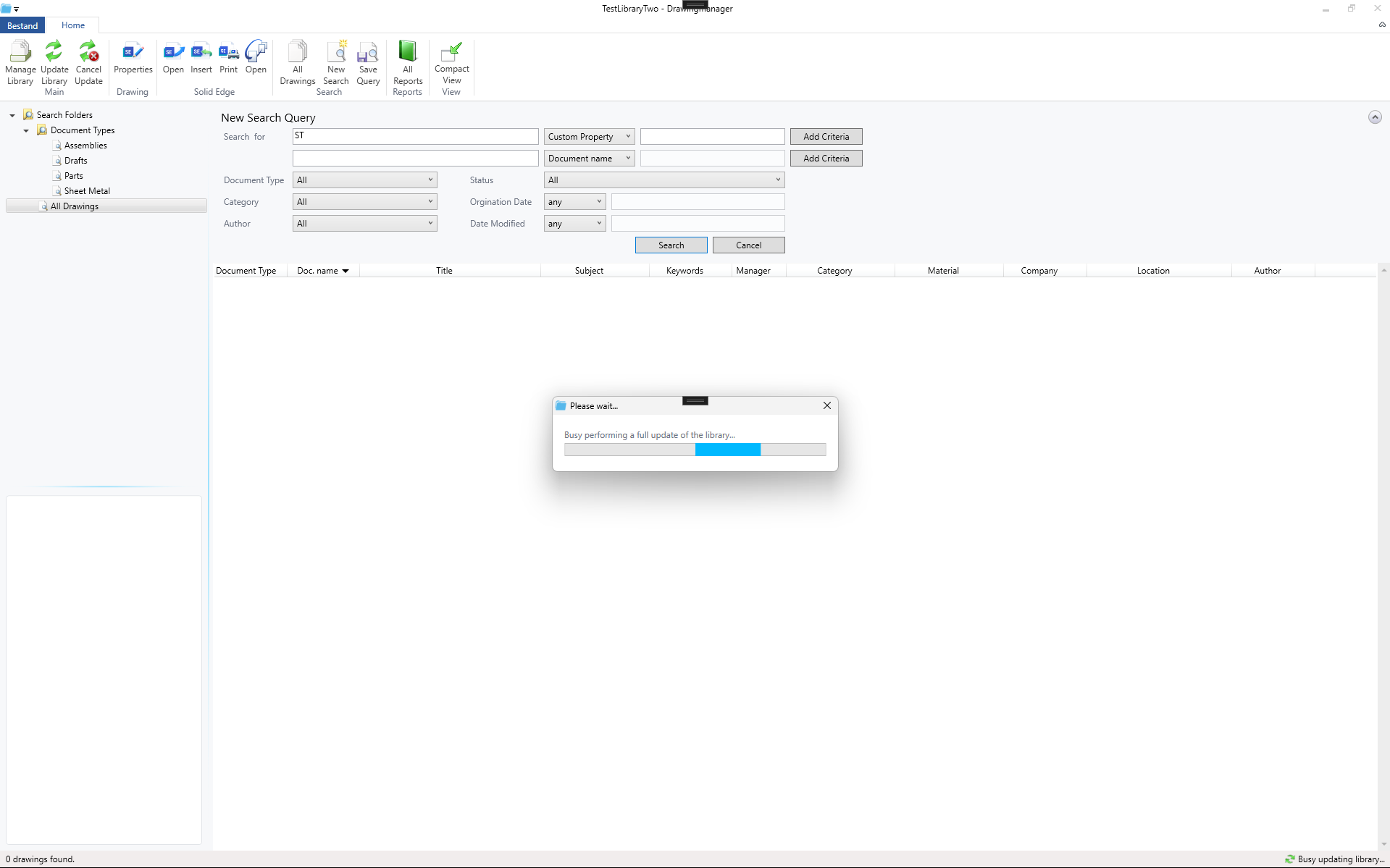Switch to the Bestand tab

coord(22,25)
